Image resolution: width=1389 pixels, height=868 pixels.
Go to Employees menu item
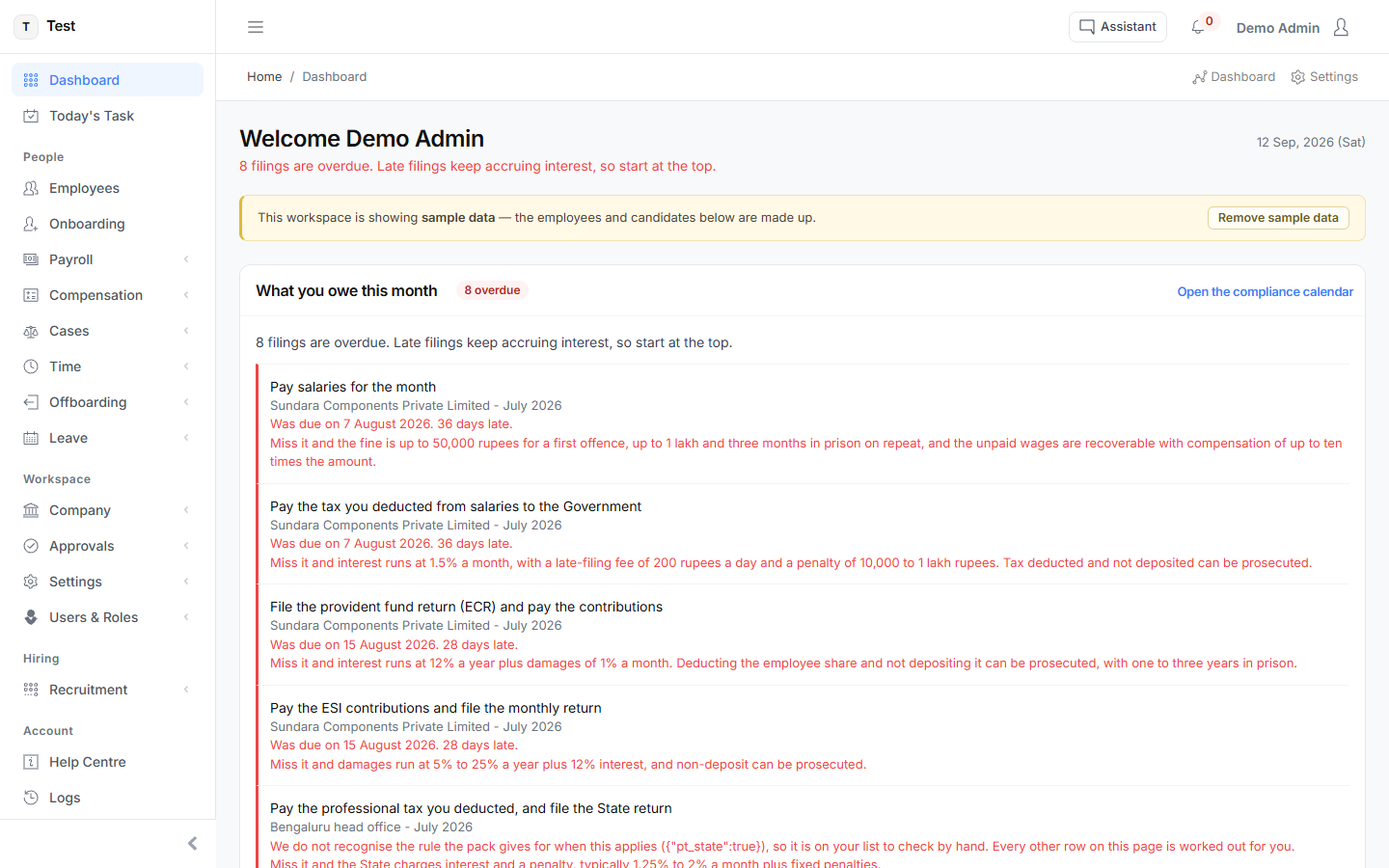coord(107,188)
